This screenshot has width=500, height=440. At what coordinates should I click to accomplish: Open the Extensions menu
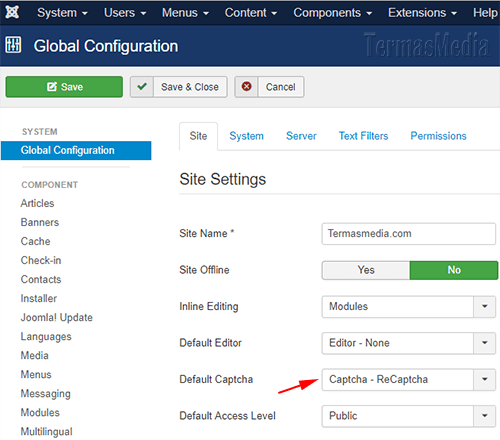coord(422,13)
